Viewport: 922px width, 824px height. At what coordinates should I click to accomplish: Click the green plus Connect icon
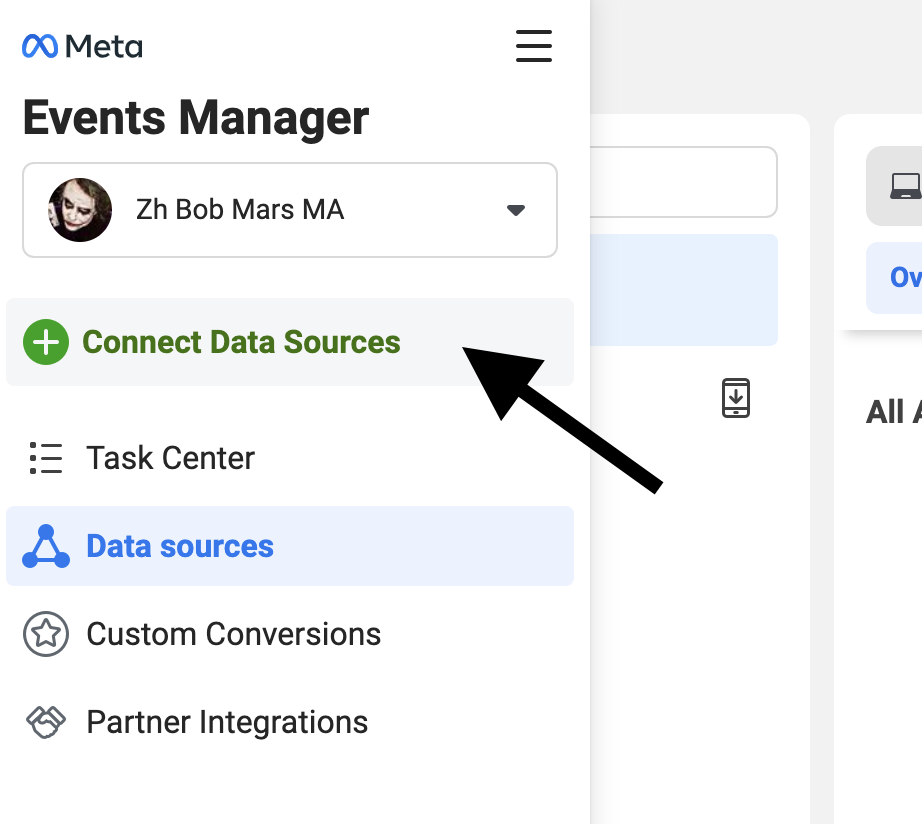pyautogui.click(x=46, y=342)
